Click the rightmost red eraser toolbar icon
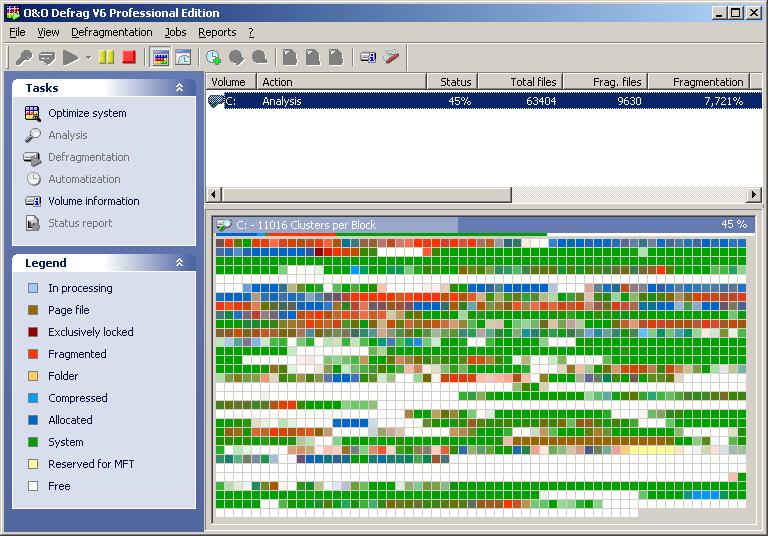The width and height of the screenshot is (768, 536). [x=391, y=58]
